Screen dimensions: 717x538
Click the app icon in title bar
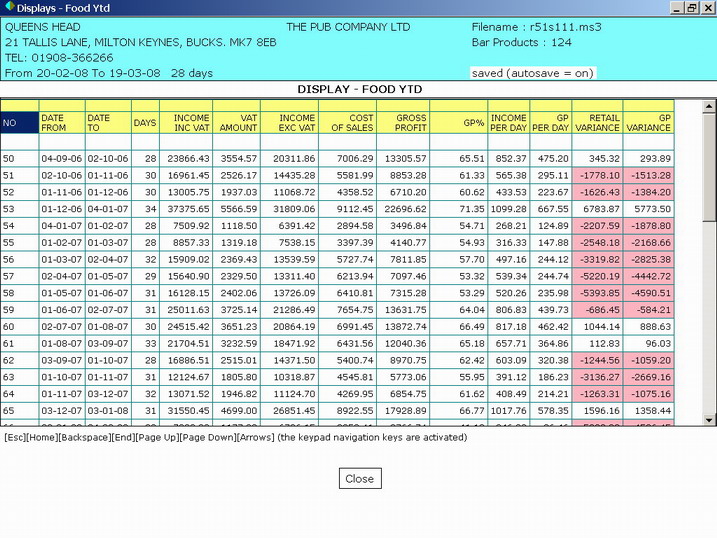tap(9, 8)
